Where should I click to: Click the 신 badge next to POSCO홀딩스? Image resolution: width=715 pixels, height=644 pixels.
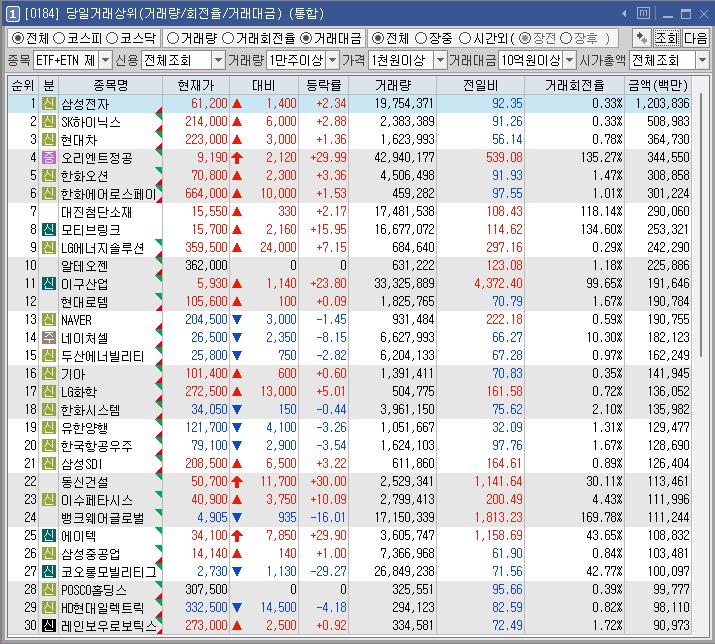point(49,589)
